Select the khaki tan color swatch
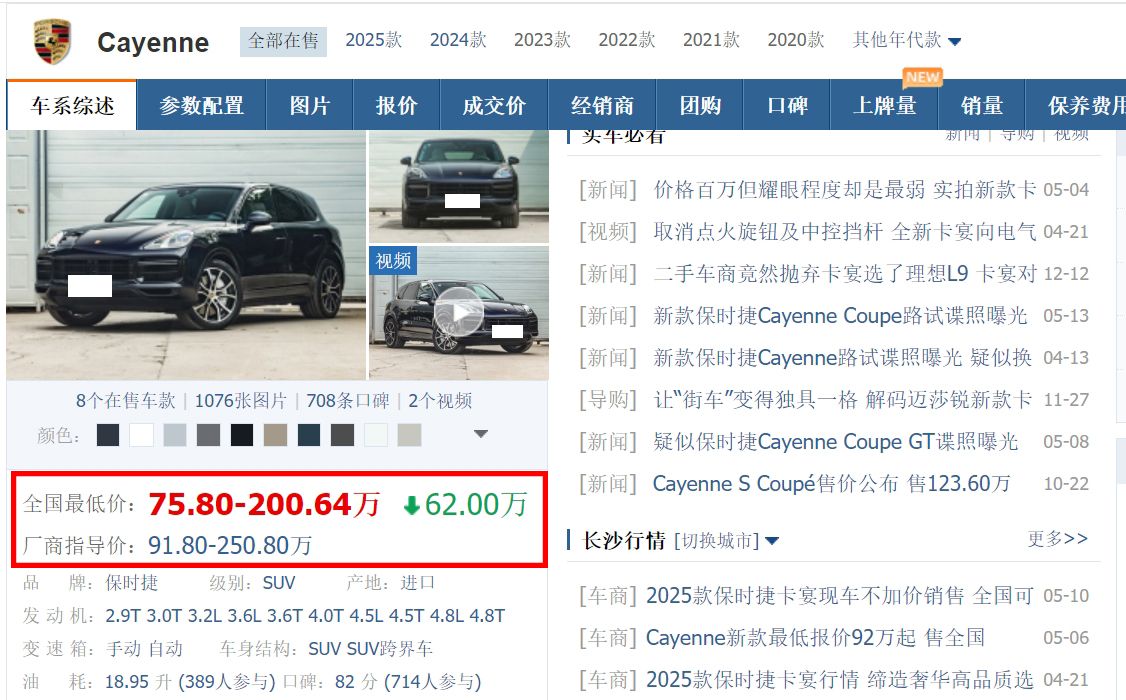Viewport: 1126px width, 700px height. click(275, 435)
